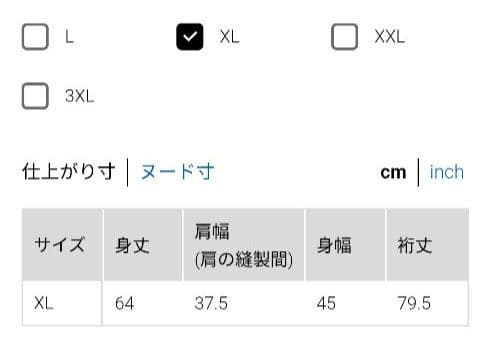Image resolution: width=486 pixels, height=364 pixels.
Task: Click the 身丈 column header
Action: (143, 245)
